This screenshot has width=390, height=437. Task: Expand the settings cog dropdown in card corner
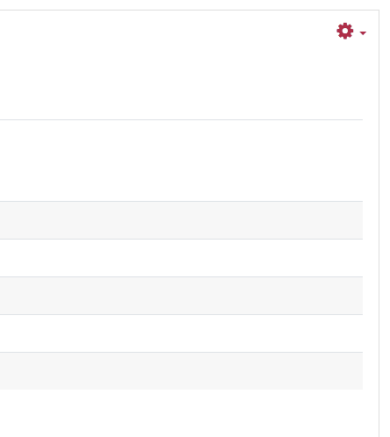tap(351, 31)
